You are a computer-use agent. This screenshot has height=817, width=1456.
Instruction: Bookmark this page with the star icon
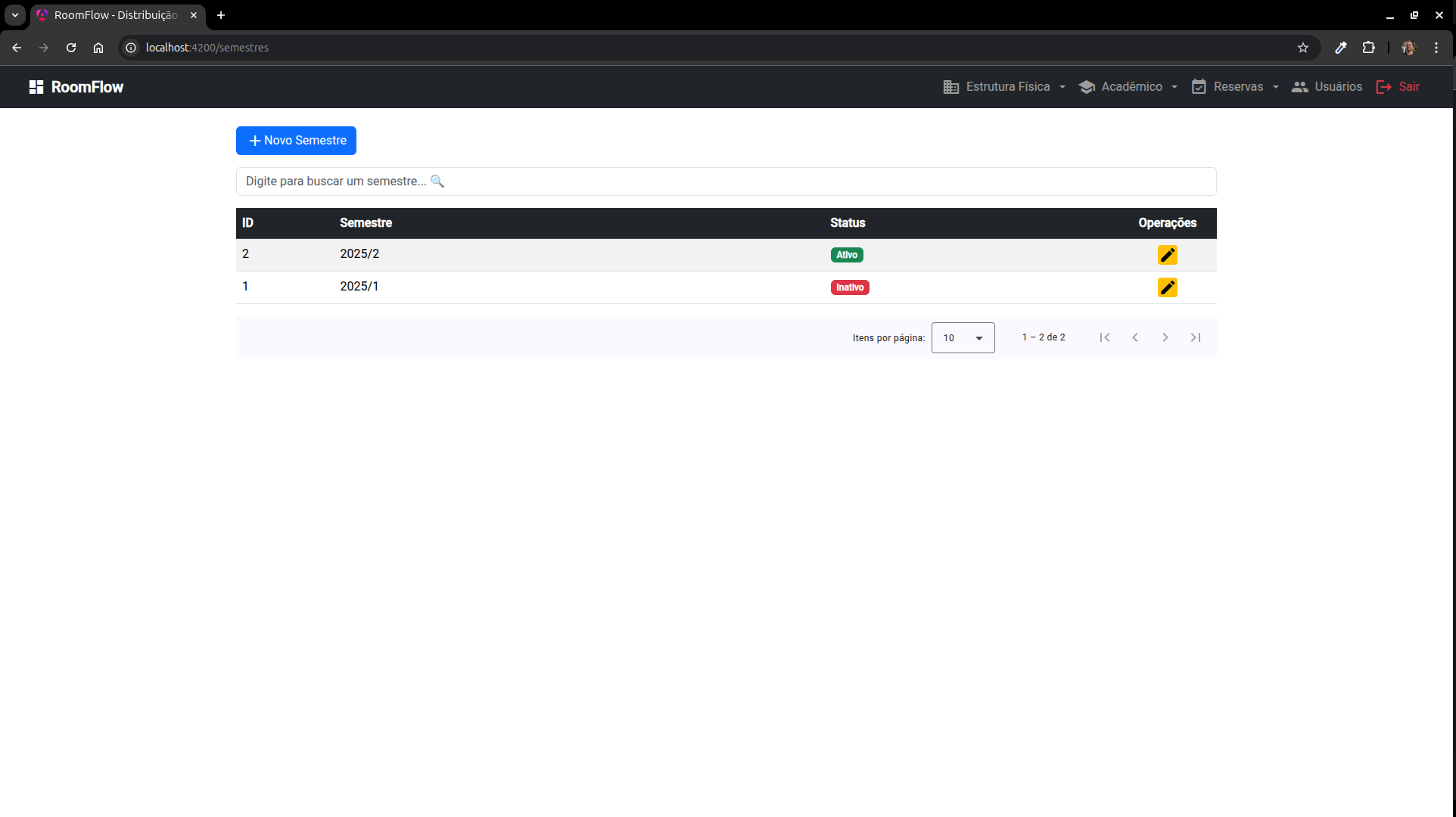click(x=1302, y=48)
